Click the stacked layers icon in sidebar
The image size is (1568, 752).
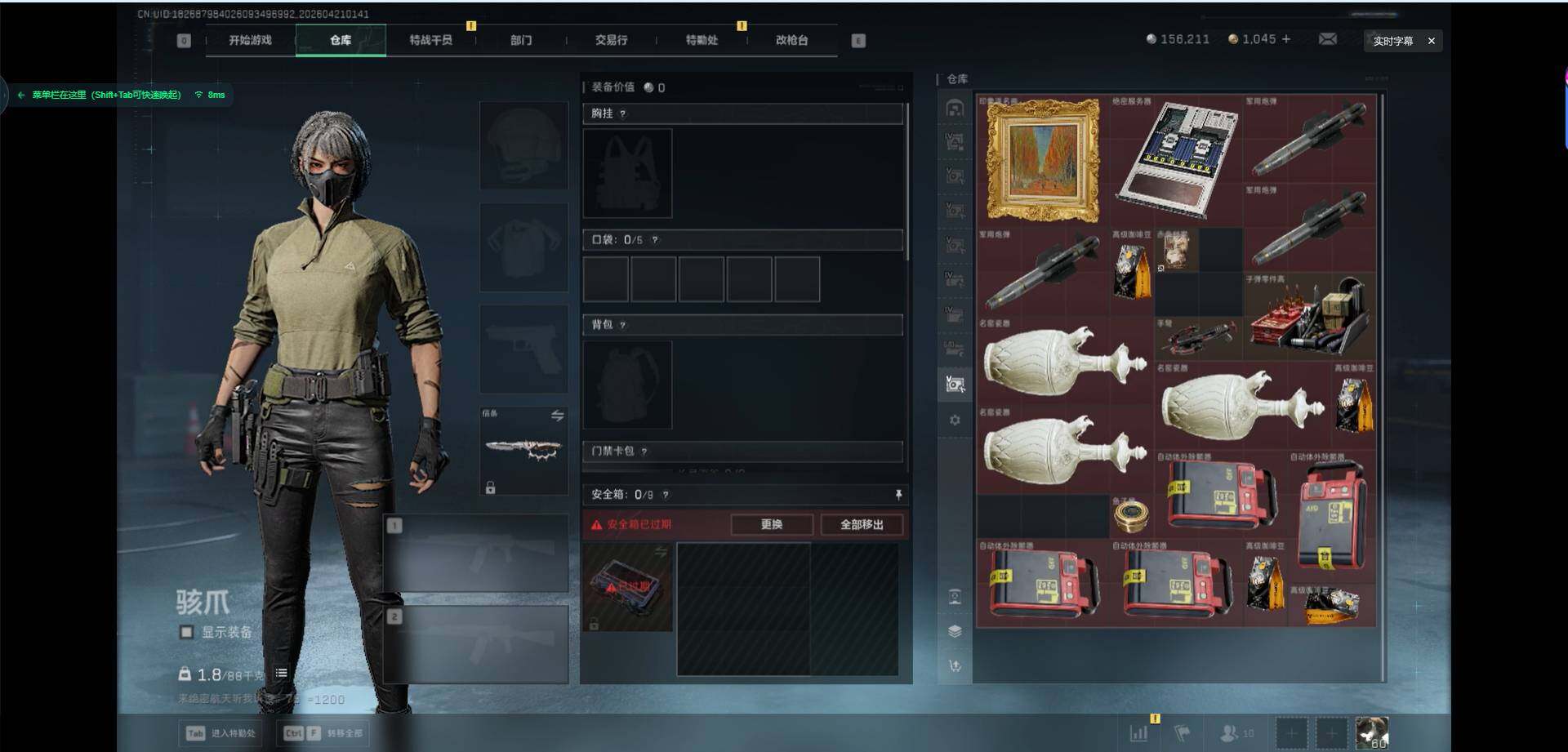tap(955, 630)
